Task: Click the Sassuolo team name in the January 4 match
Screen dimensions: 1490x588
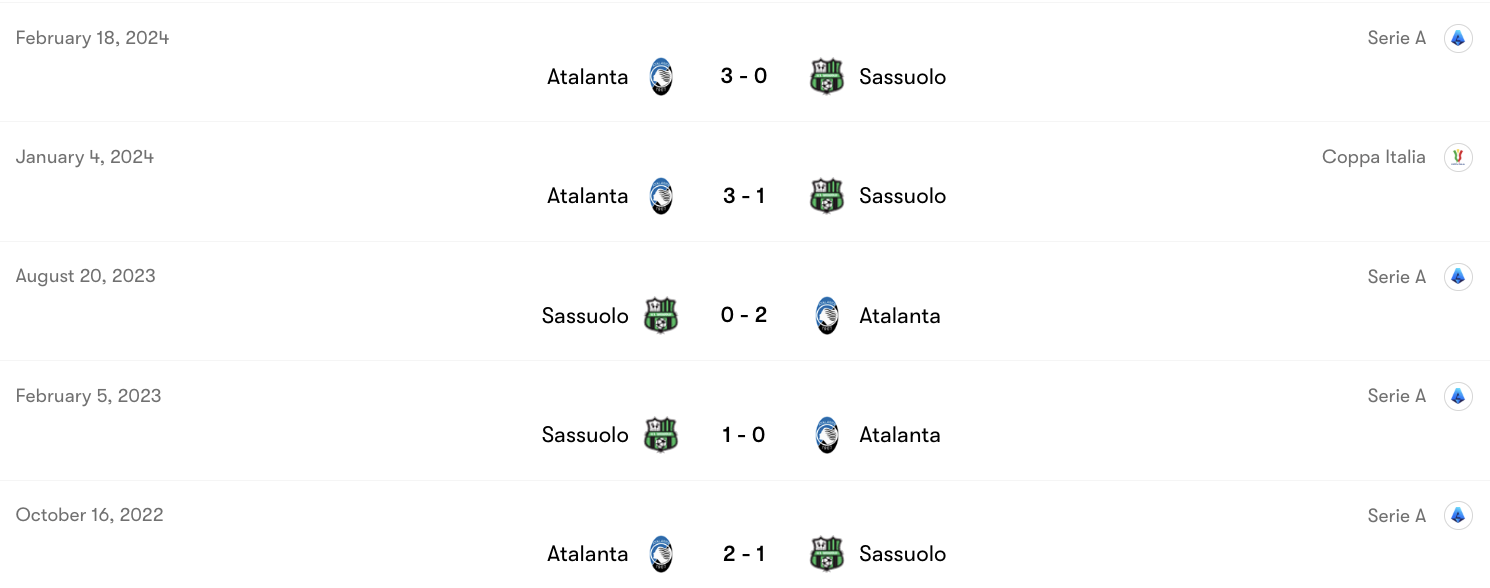Action: click(x=902, y=196)
